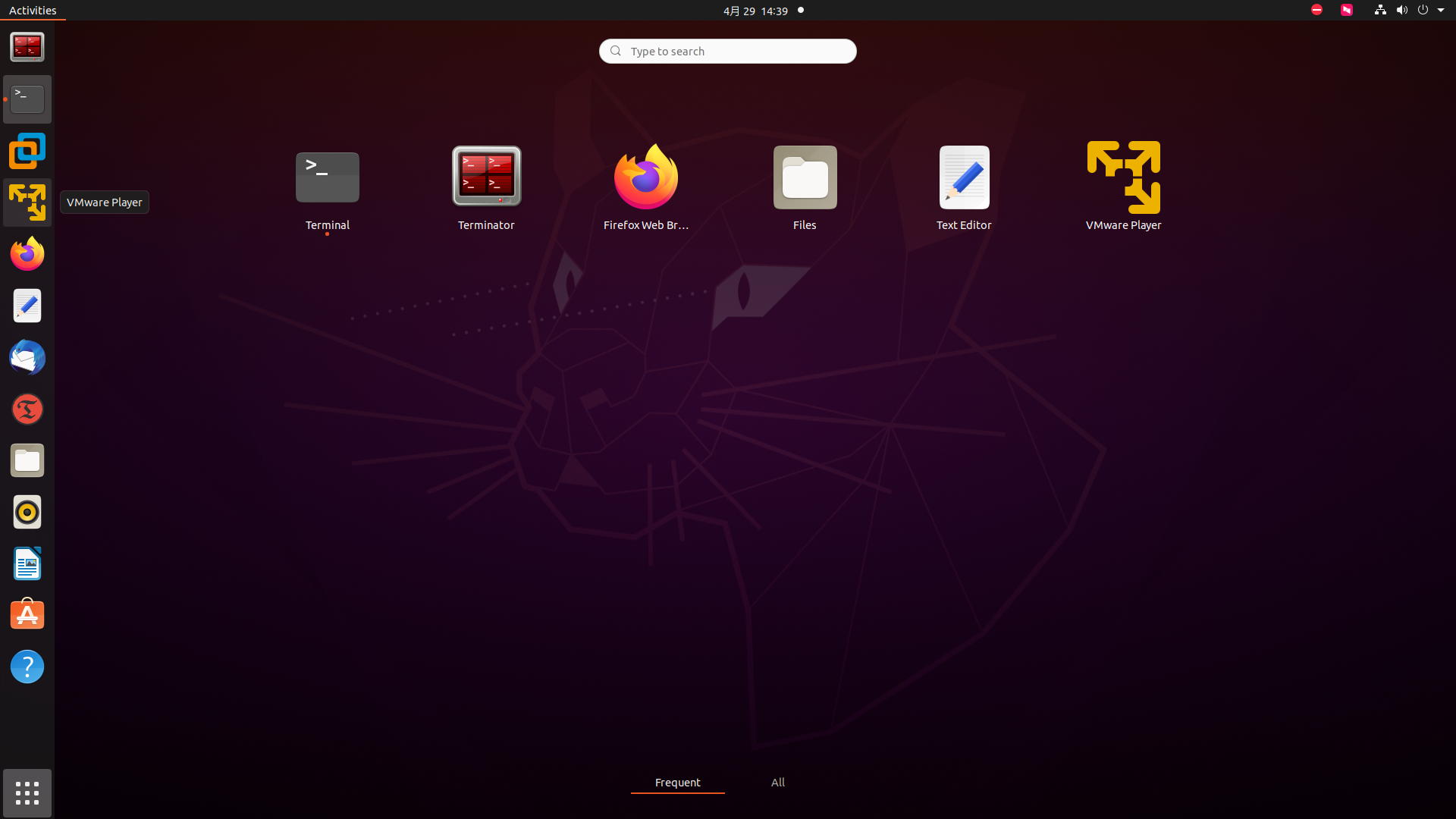Image resolution: width=1456 pixels, height=819 pixels.
Task: Open Files app in the grid
Action: pos(805,177)
